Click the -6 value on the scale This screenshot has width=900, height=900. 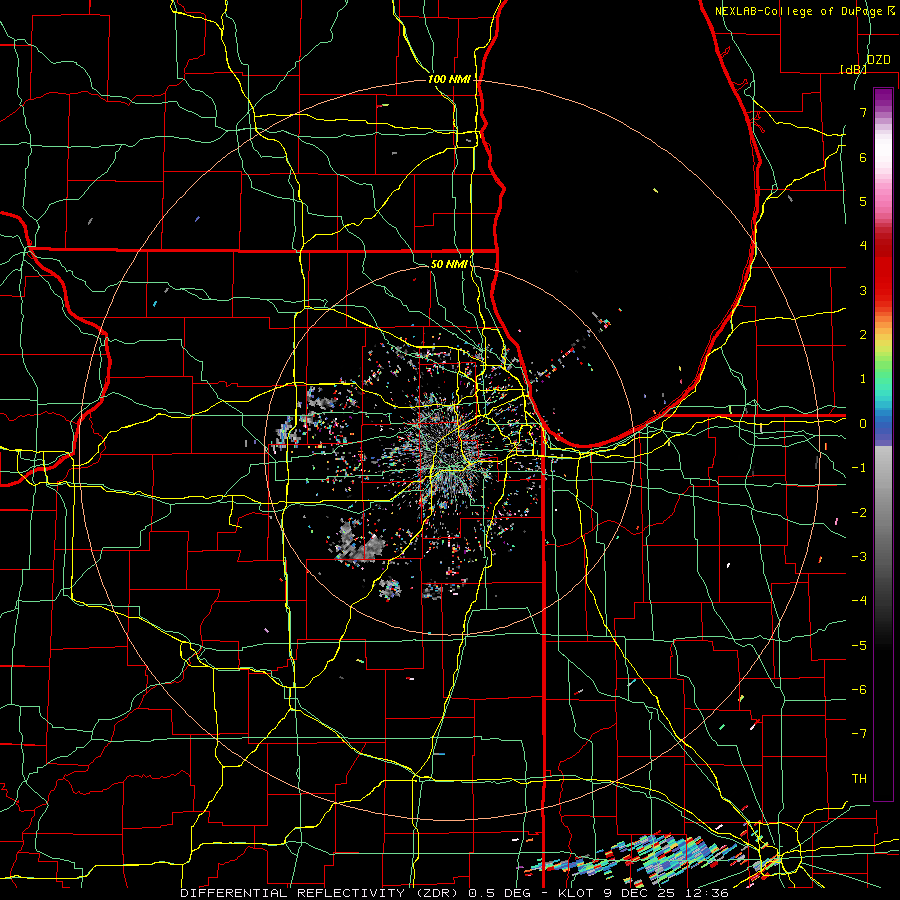click(x=859, y=690)
